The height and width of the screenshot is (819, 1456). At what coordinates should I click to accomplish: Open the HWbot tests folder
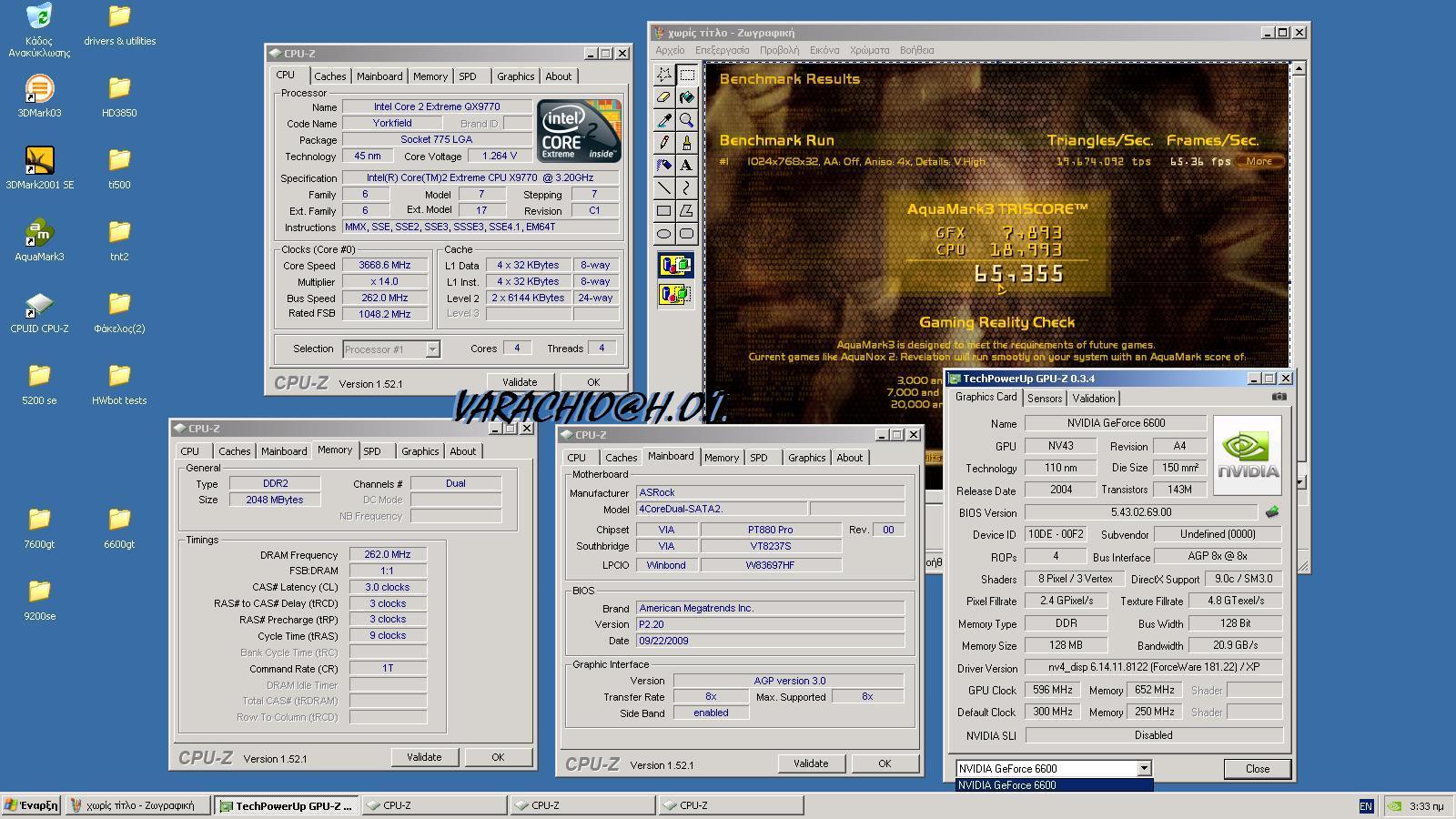click(119, 384)
